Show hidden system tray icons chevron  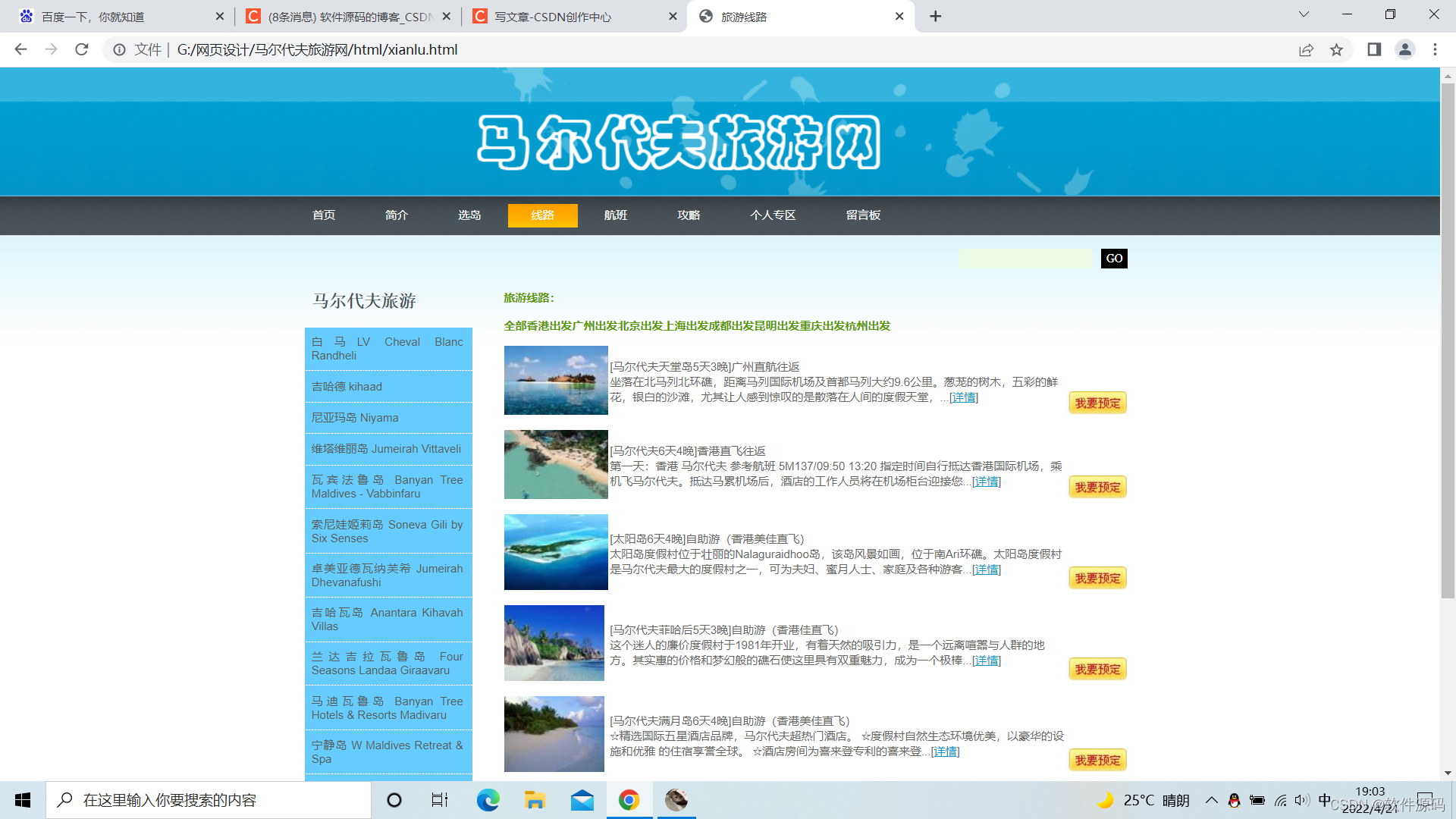coord(1211,800)
